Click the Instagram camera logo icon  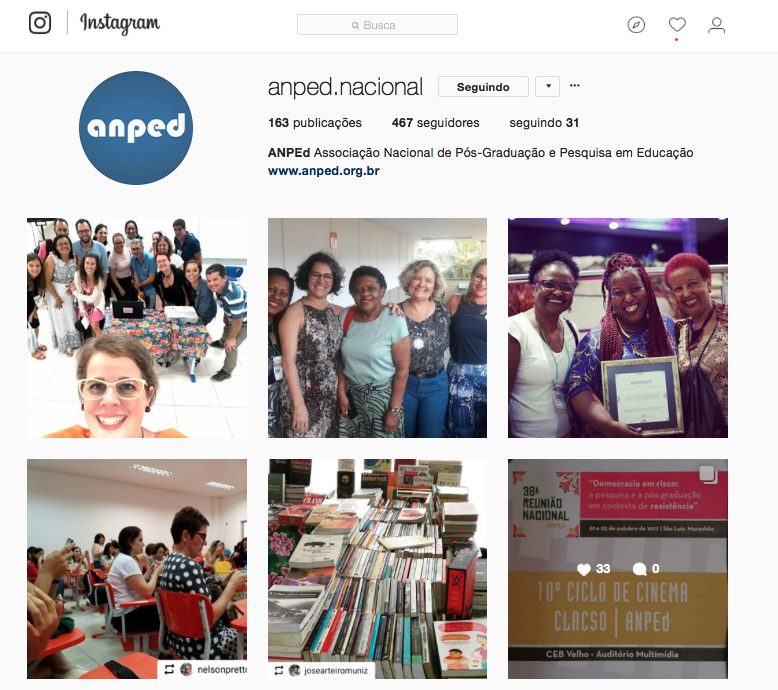(40, 23)
